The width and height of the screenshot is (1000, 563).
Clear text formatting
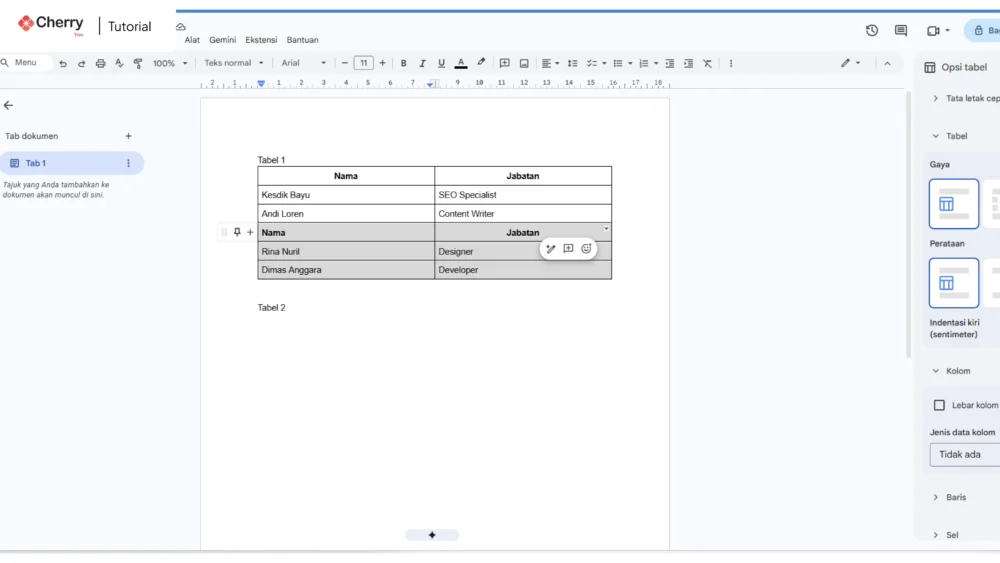(707, 63)
